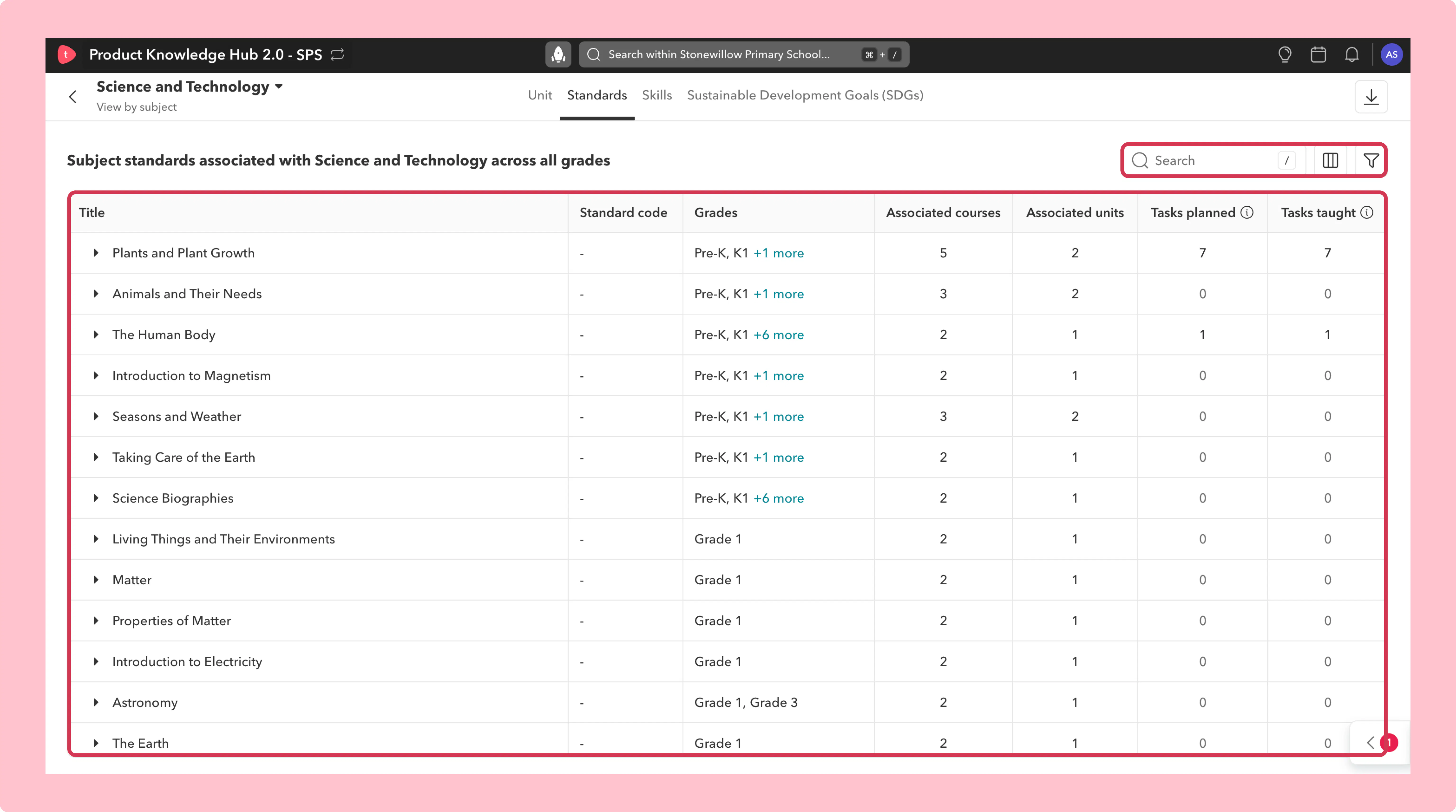Expand the Seasons and Weather row
Screen dimensions: 1456x812
pos(96,416)
